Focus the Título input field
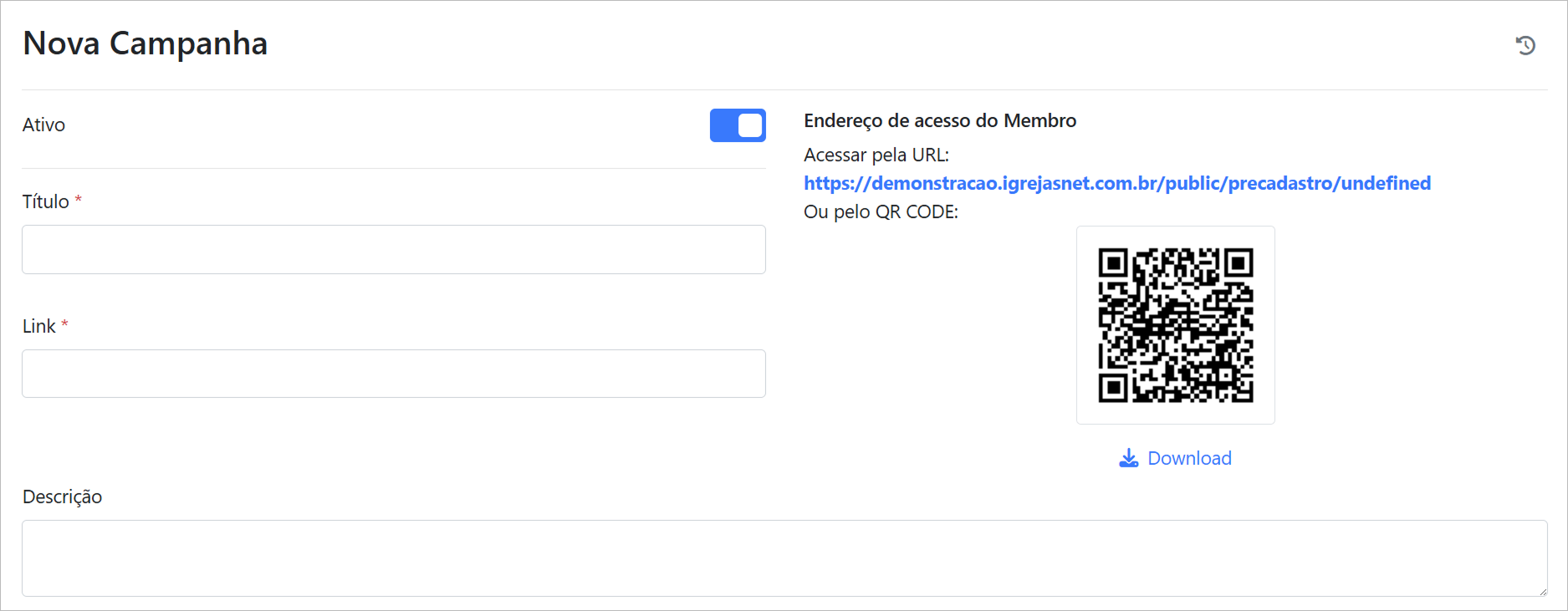The width and height of the screenshot is (1568, 611). 393,249
